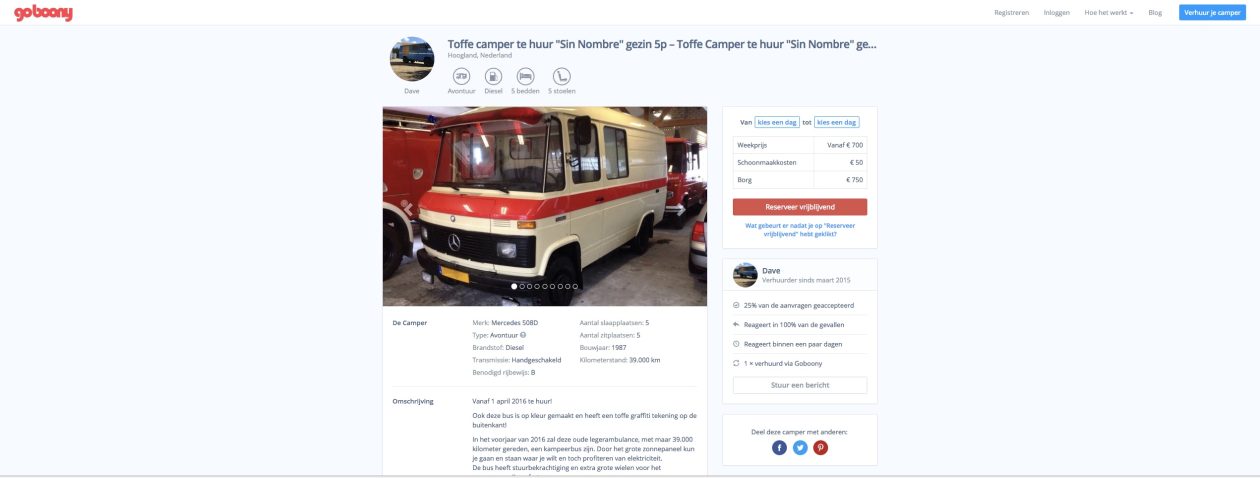Select the Avontuur camper type icon

coord(462,75)
